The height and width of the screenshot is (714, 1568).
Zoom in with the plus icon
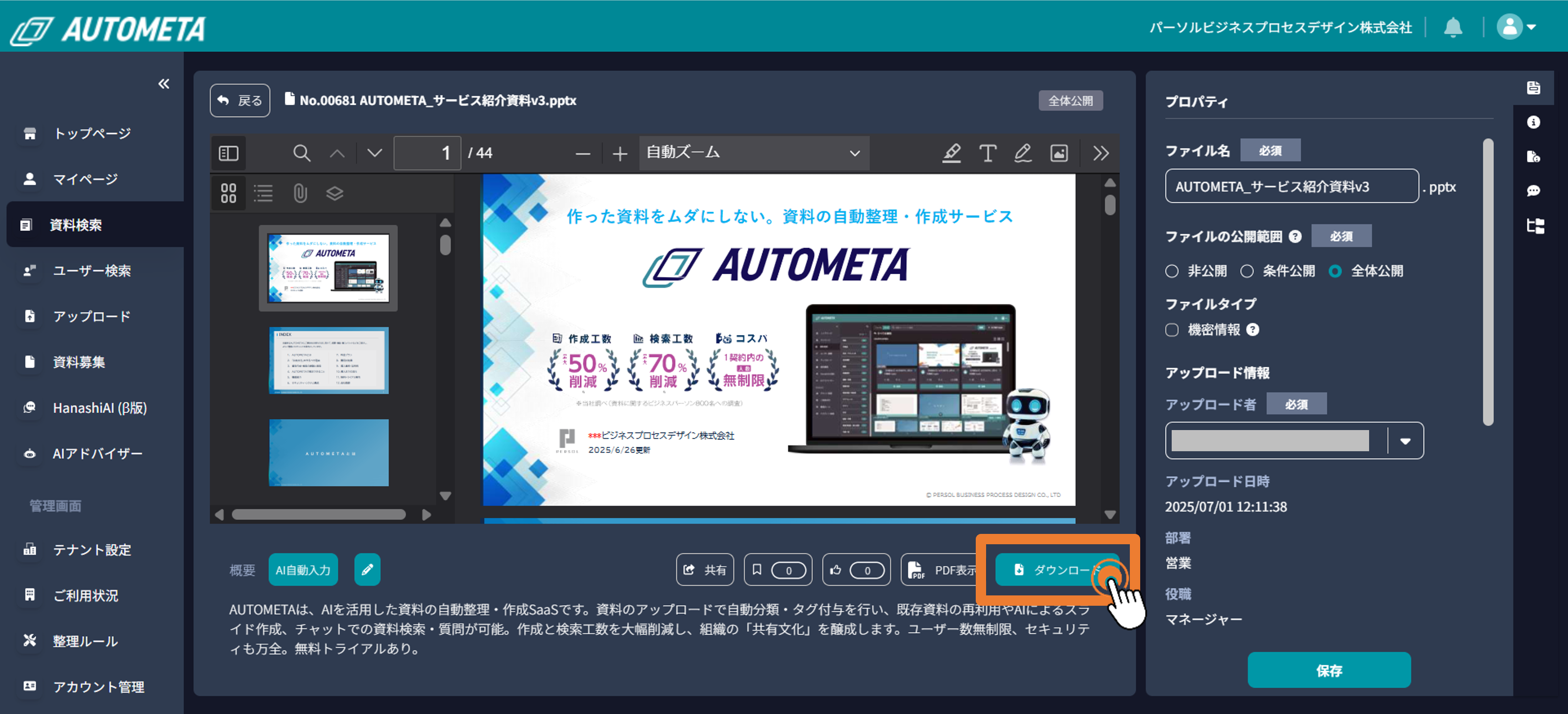point(620,154)
